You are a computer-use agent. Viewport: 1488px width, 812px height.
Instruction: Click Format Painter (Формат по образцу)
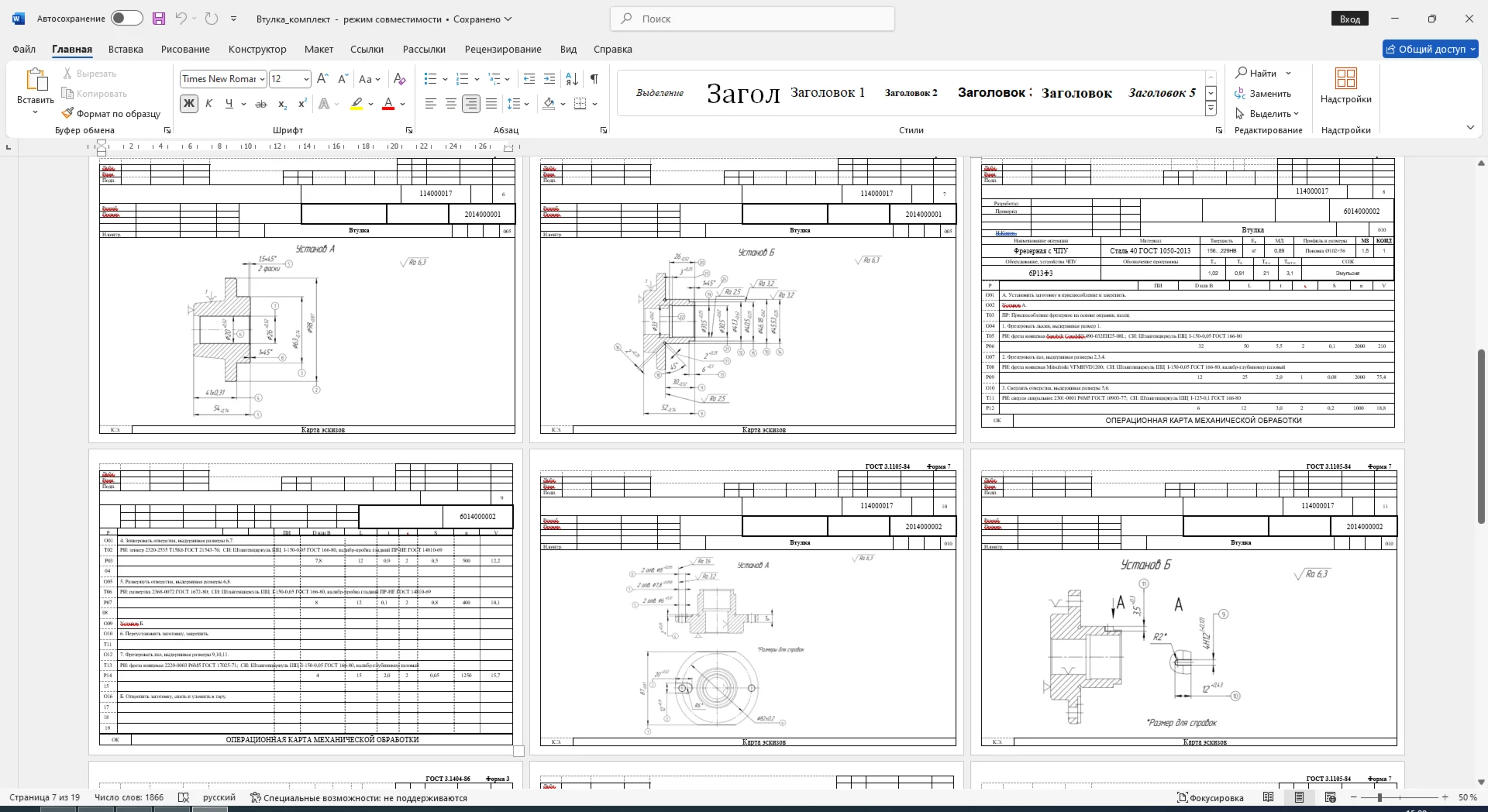tap(111, 114)
